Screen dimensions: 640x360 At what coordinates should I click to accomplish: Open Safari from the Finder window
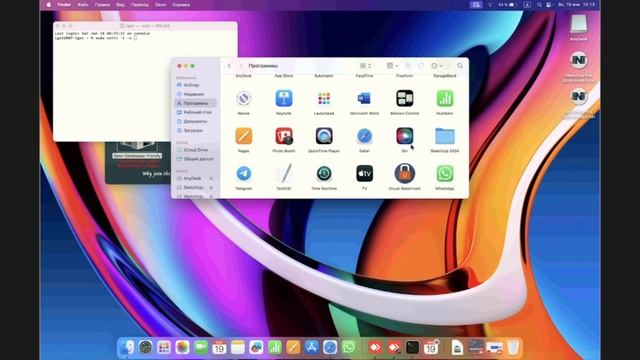coord(364,136)
